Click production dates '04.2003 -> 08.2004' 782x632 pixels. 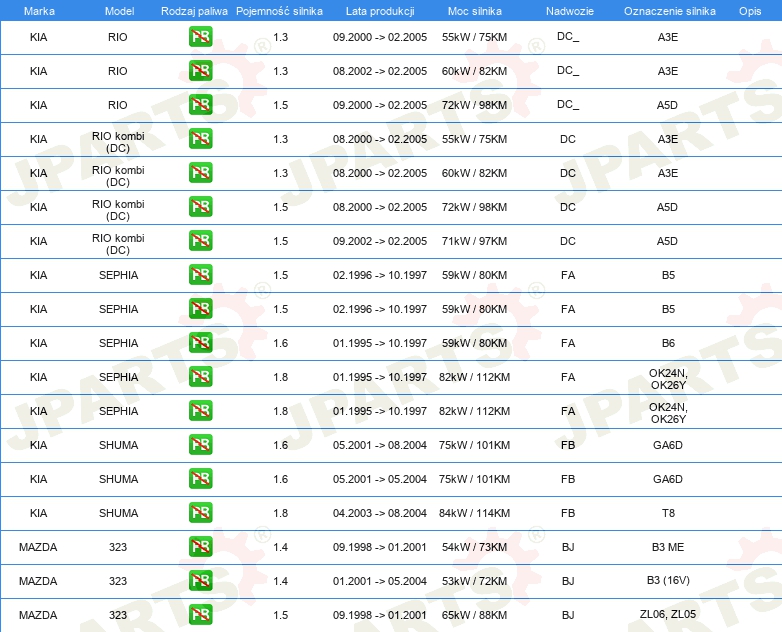click(x=380, y=513)
